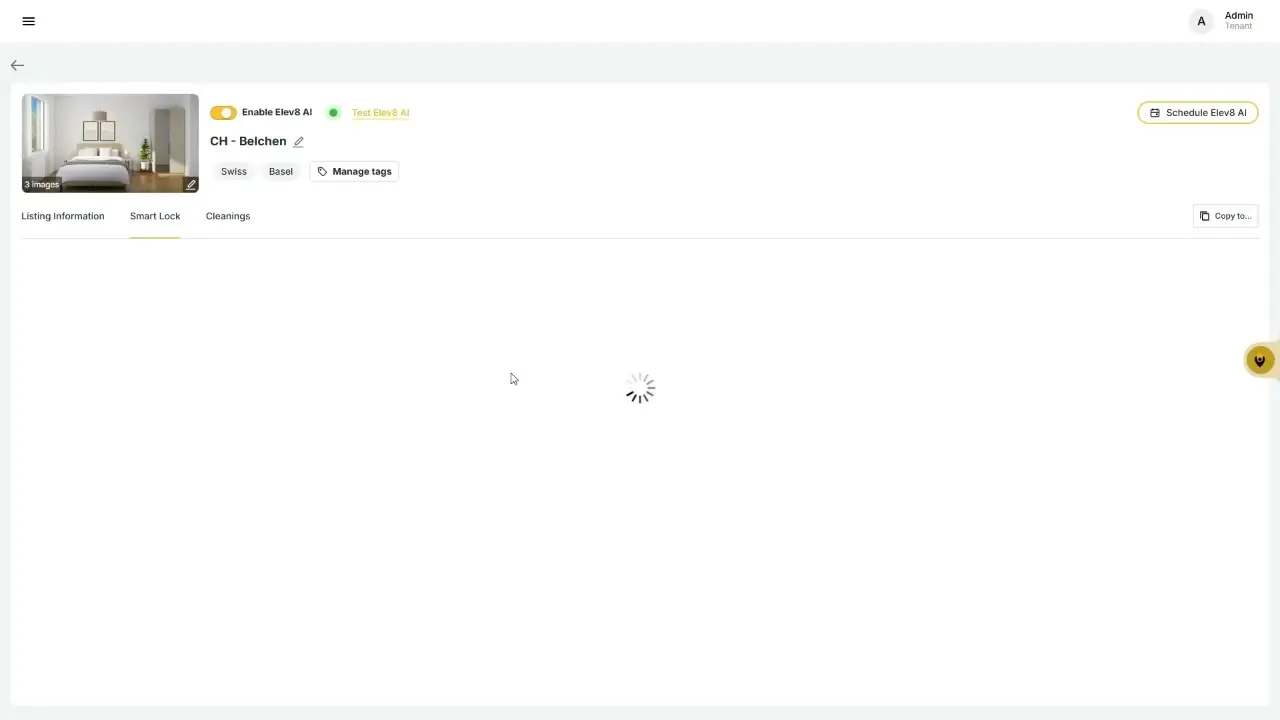Open the floating yellow assistant widget

tap(1260, 361)
